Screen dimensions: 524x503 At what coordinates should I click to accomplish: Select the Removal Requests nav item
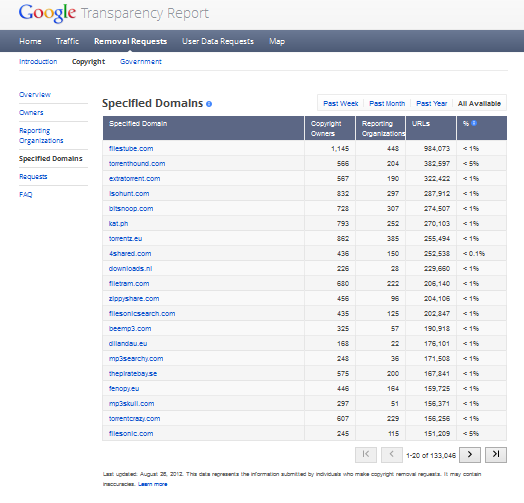(131, 41)
